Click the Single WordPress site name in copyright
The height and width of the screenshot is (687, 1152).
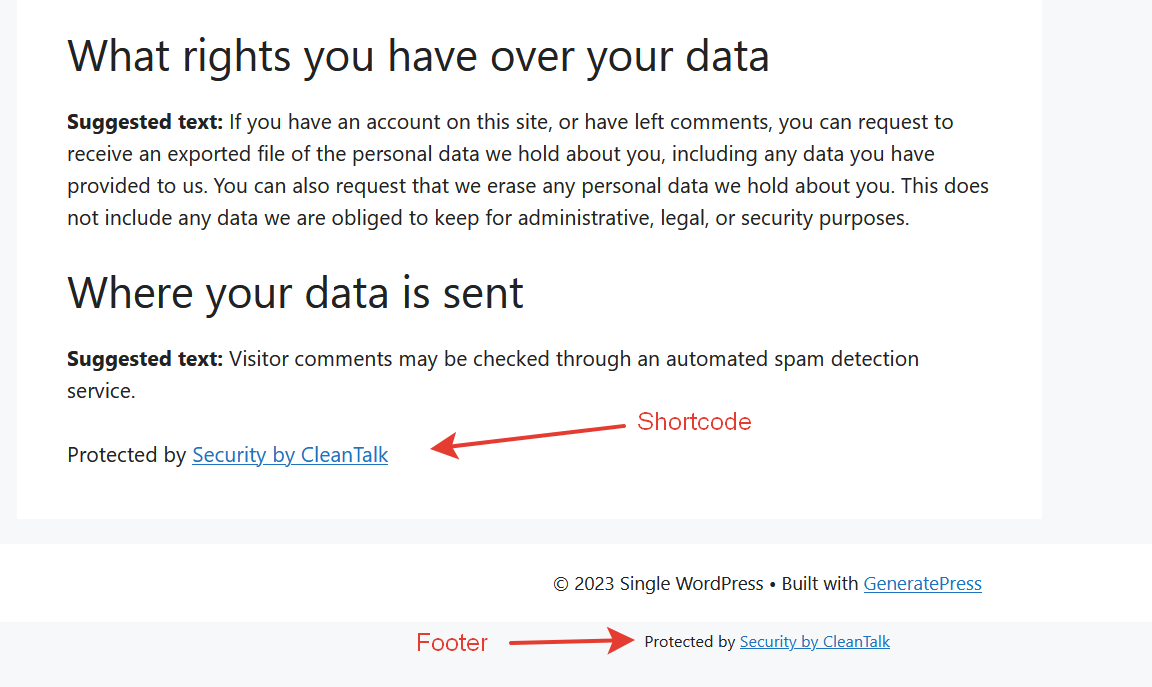pos(691,583)
